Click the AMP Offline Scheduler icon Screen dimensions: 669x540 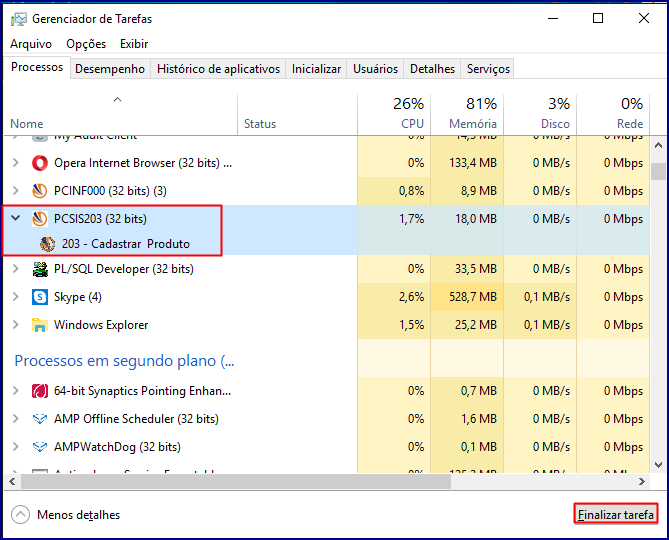click(x=40, y=419)
